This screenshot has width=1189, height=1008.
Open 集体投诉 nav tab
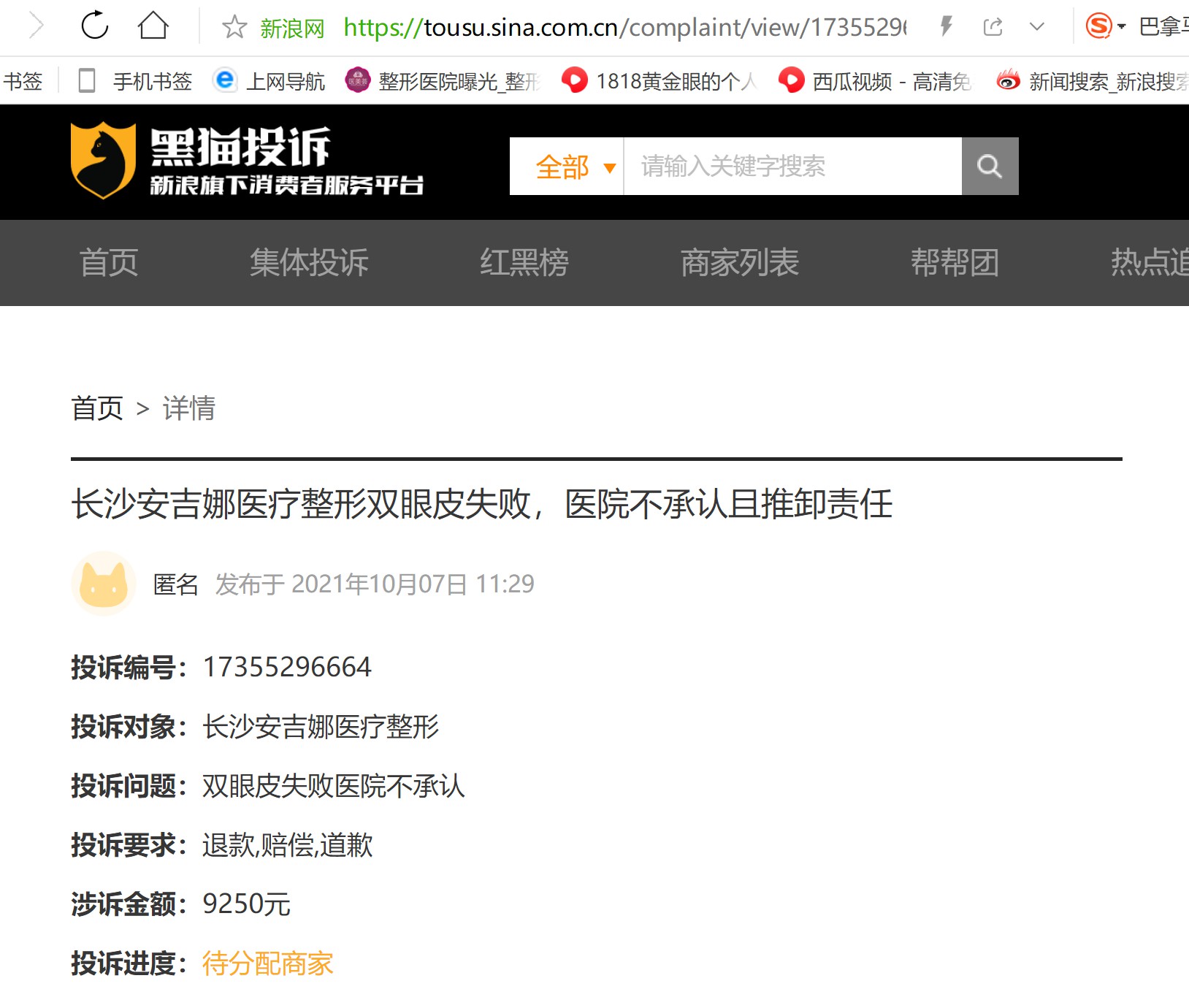(x=309, y=262)
